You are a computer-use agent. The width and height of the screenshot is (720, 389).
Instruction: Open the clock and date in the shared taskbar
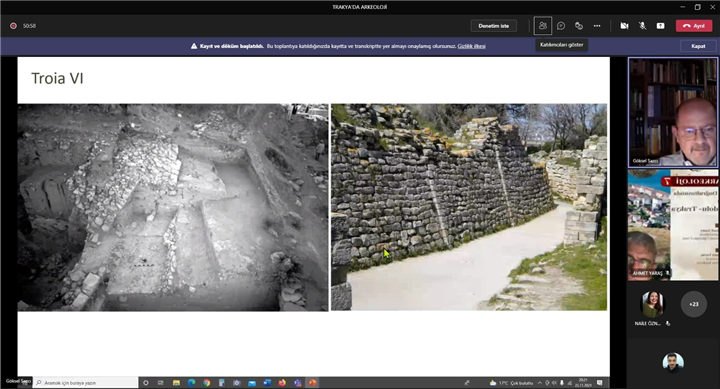coord(583,383)
